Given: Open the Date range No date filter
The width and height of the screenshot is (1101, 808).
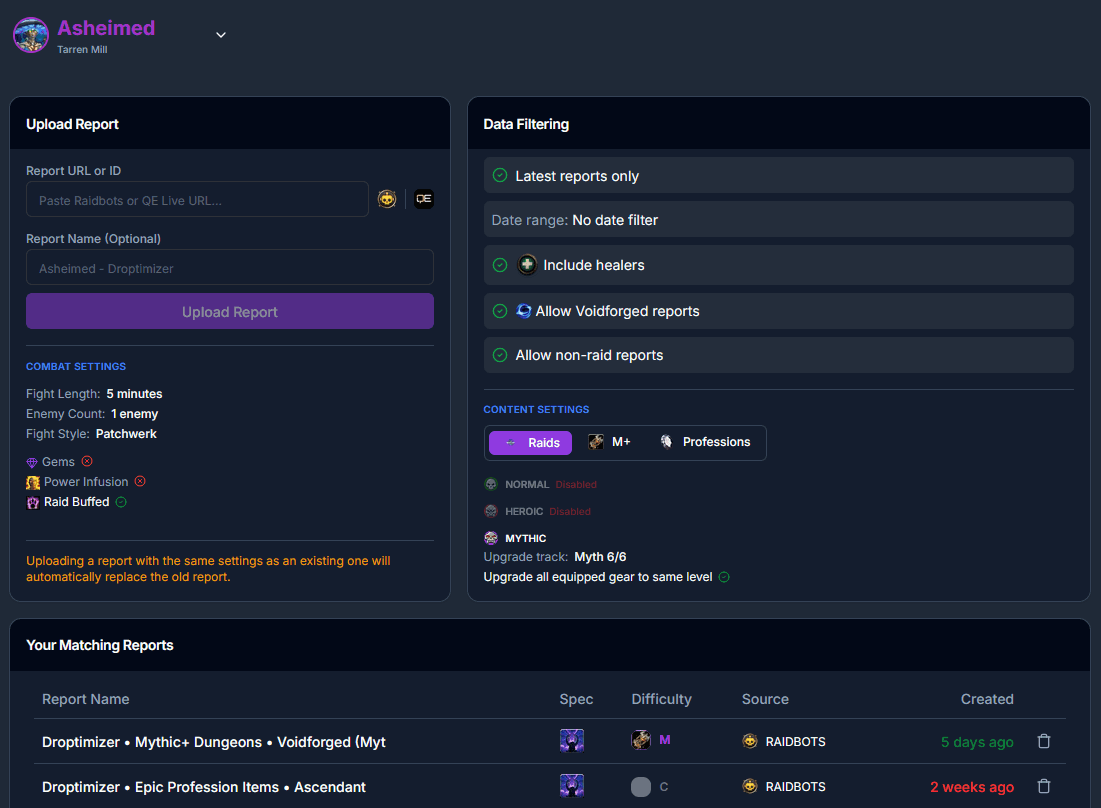Looking at the screenshot, I should tap(778, 220).
